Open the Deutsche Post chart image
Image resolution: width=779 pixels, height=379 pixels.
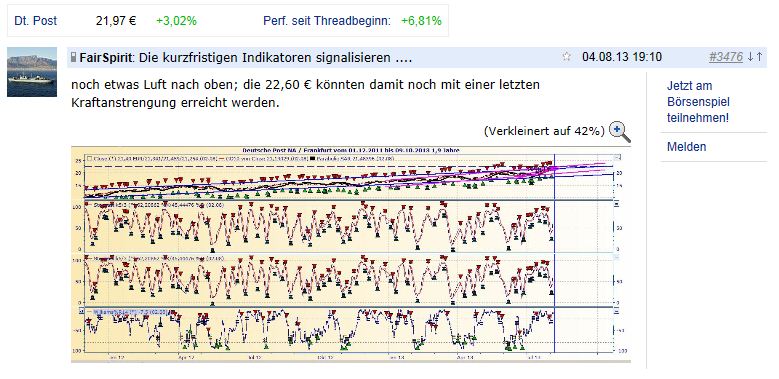coord(351,254)
